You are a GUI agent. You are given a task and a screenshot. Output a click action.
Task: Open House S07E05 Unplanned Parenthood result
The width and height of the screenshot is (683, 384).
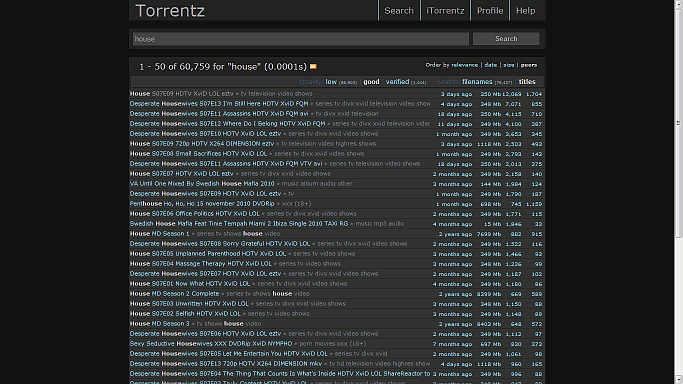[208, 254]
